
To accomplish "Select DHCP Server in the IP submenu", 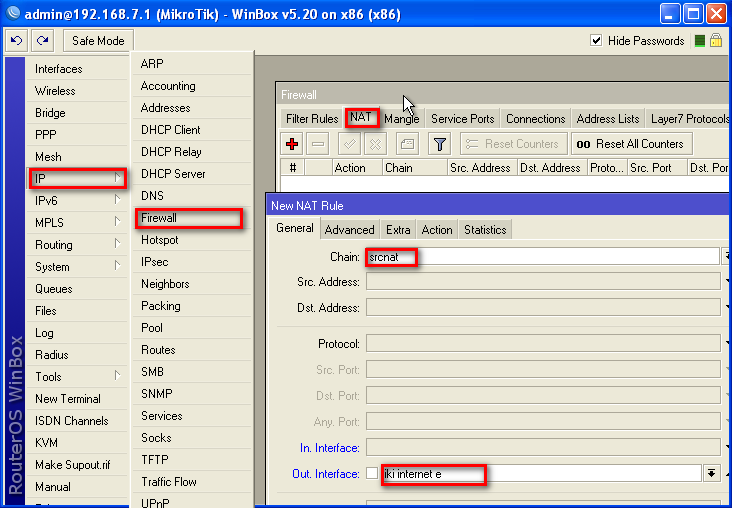I will pos(192,174).
